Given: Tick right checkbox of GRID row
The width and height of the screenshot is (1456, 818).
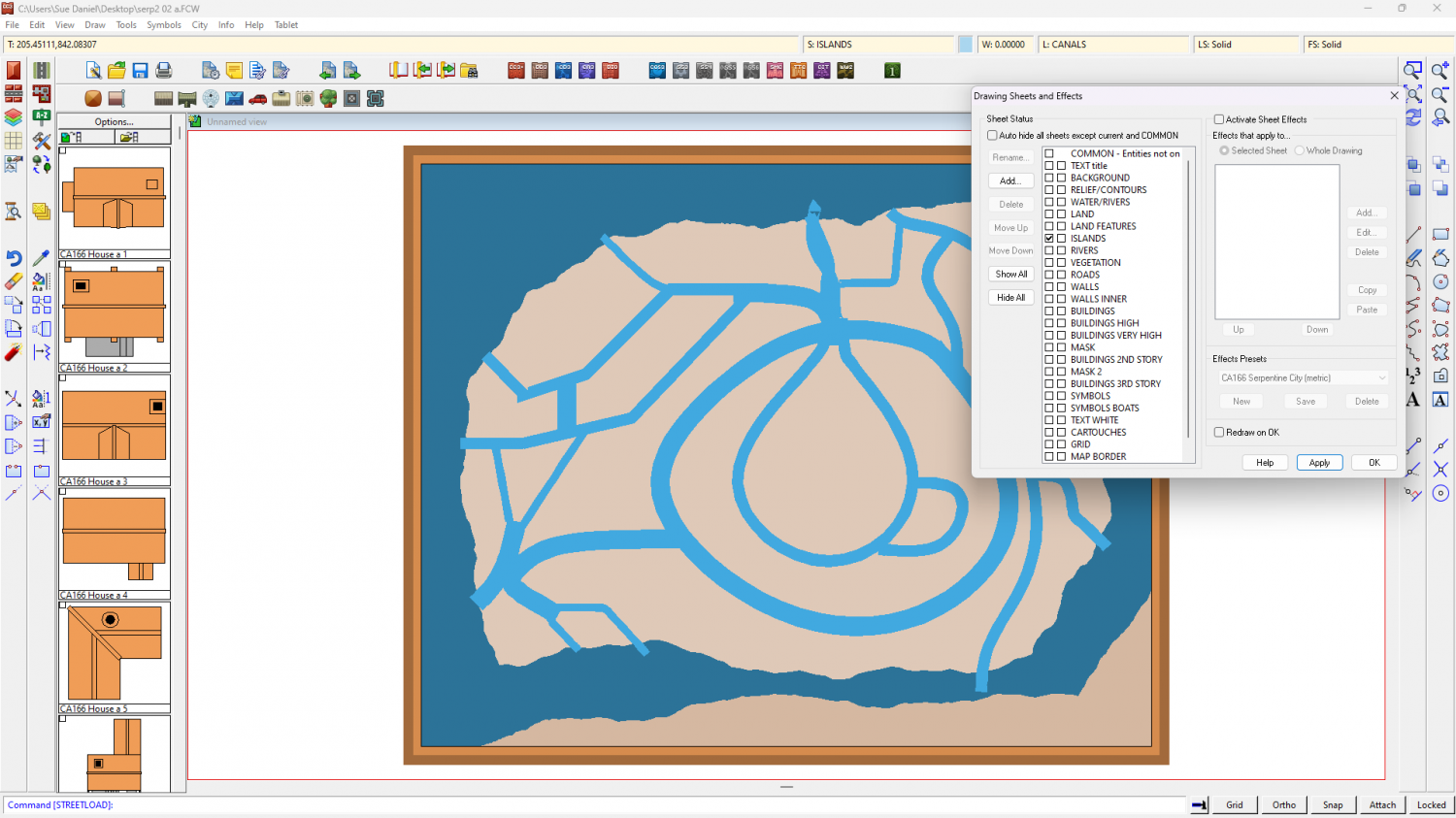Looking at the screenshot, I should click(1062, 444).
